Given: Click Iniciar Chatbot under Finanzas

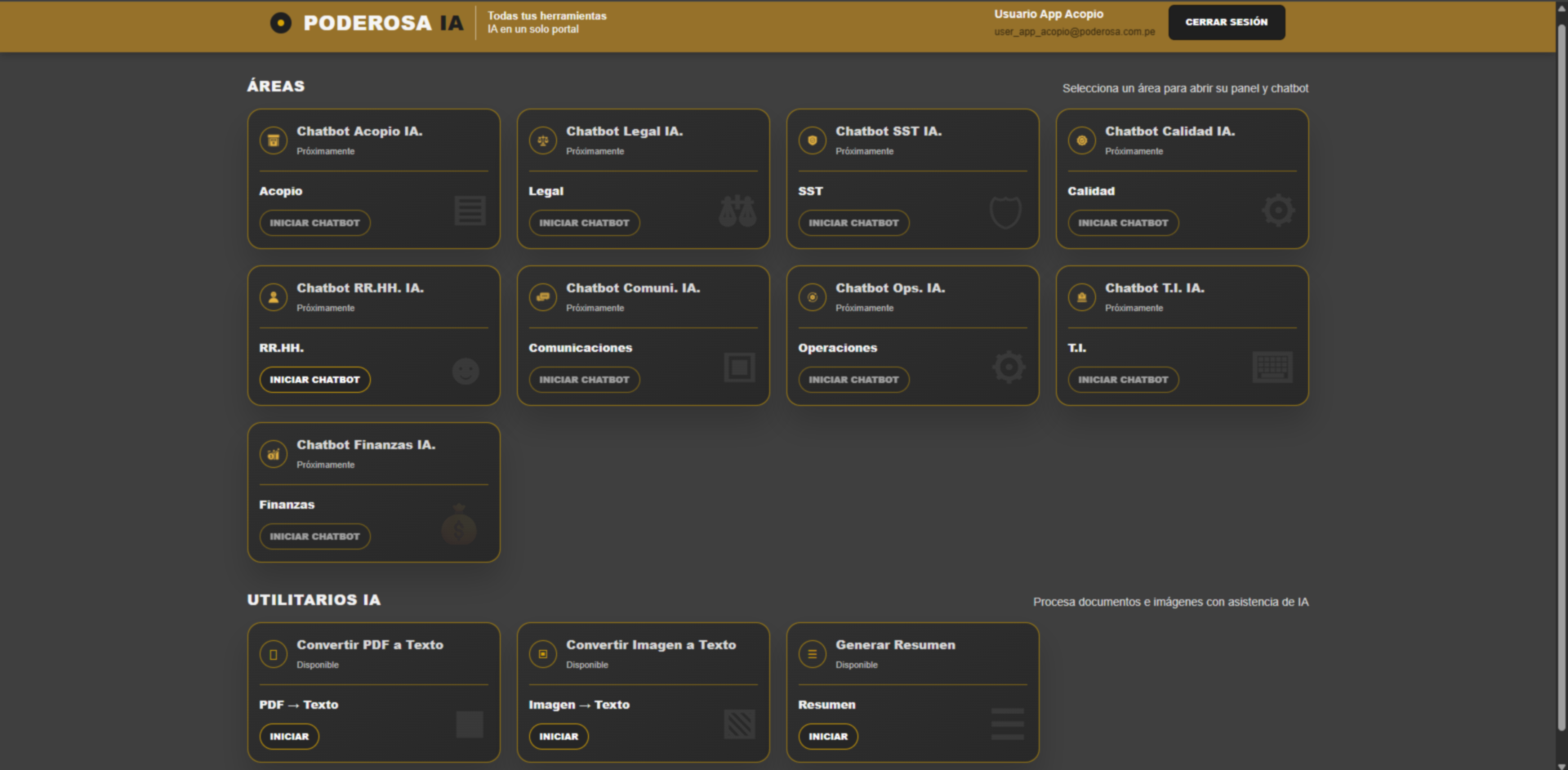Looking at the screenshot, I should point(315,536).
